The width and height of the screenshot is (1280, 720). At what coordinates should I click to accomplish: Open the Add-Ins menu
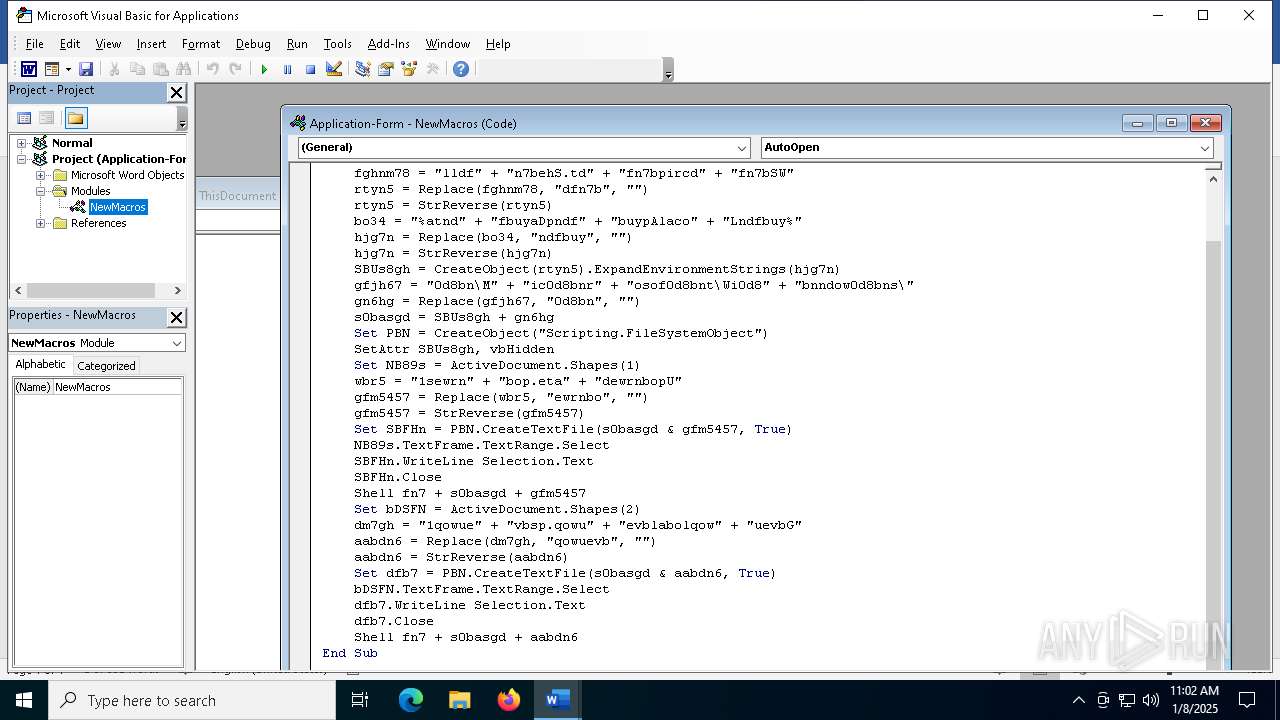tap(388, 44)
